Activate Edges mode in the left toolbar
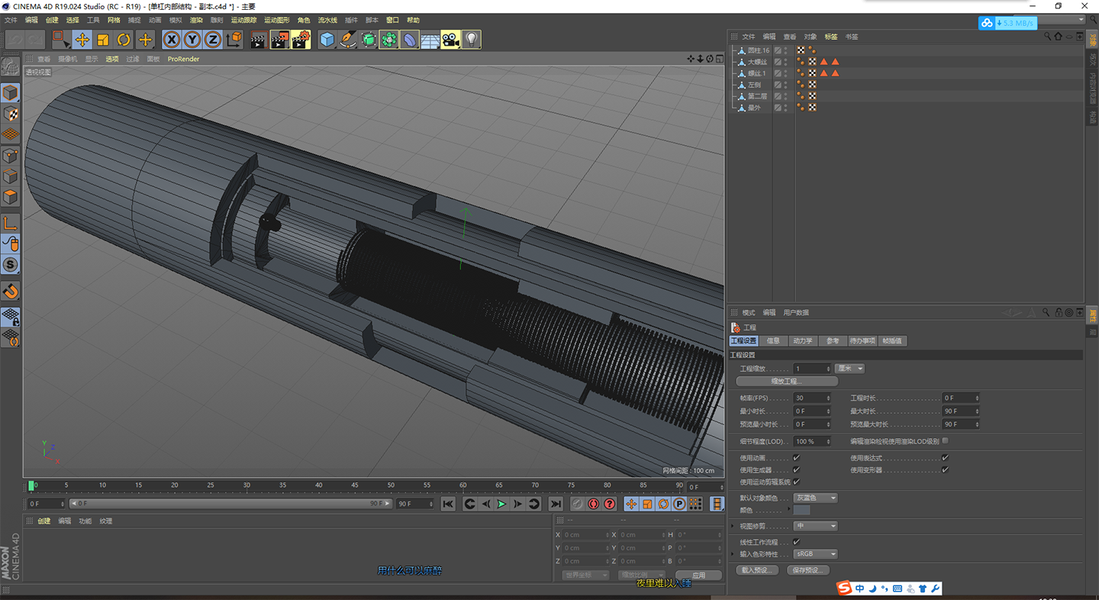1099x600 pixels. 11,176
